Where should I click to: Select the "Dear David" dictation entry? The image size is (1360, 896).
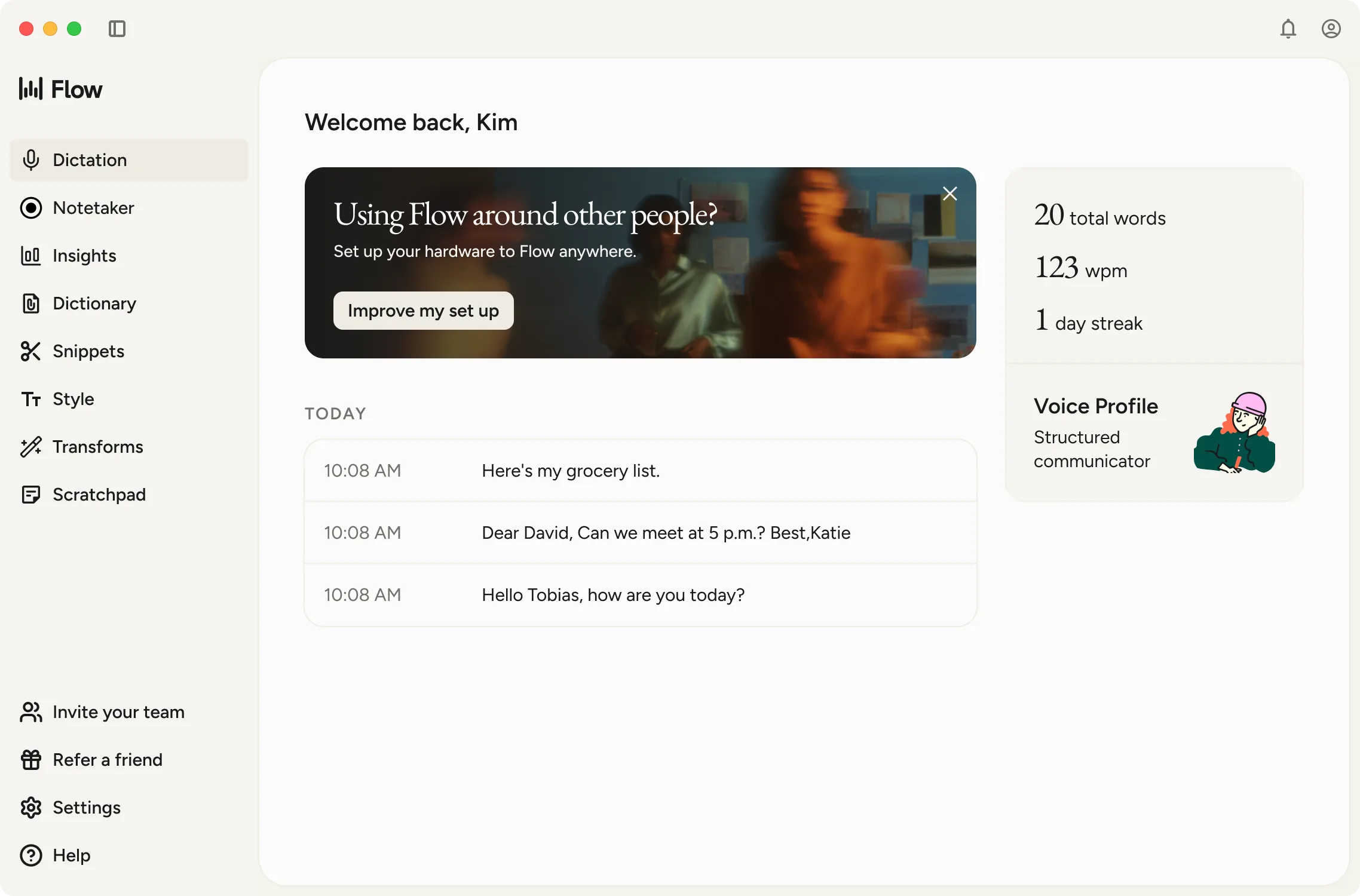pyautogui.click(x=641, y=533)
